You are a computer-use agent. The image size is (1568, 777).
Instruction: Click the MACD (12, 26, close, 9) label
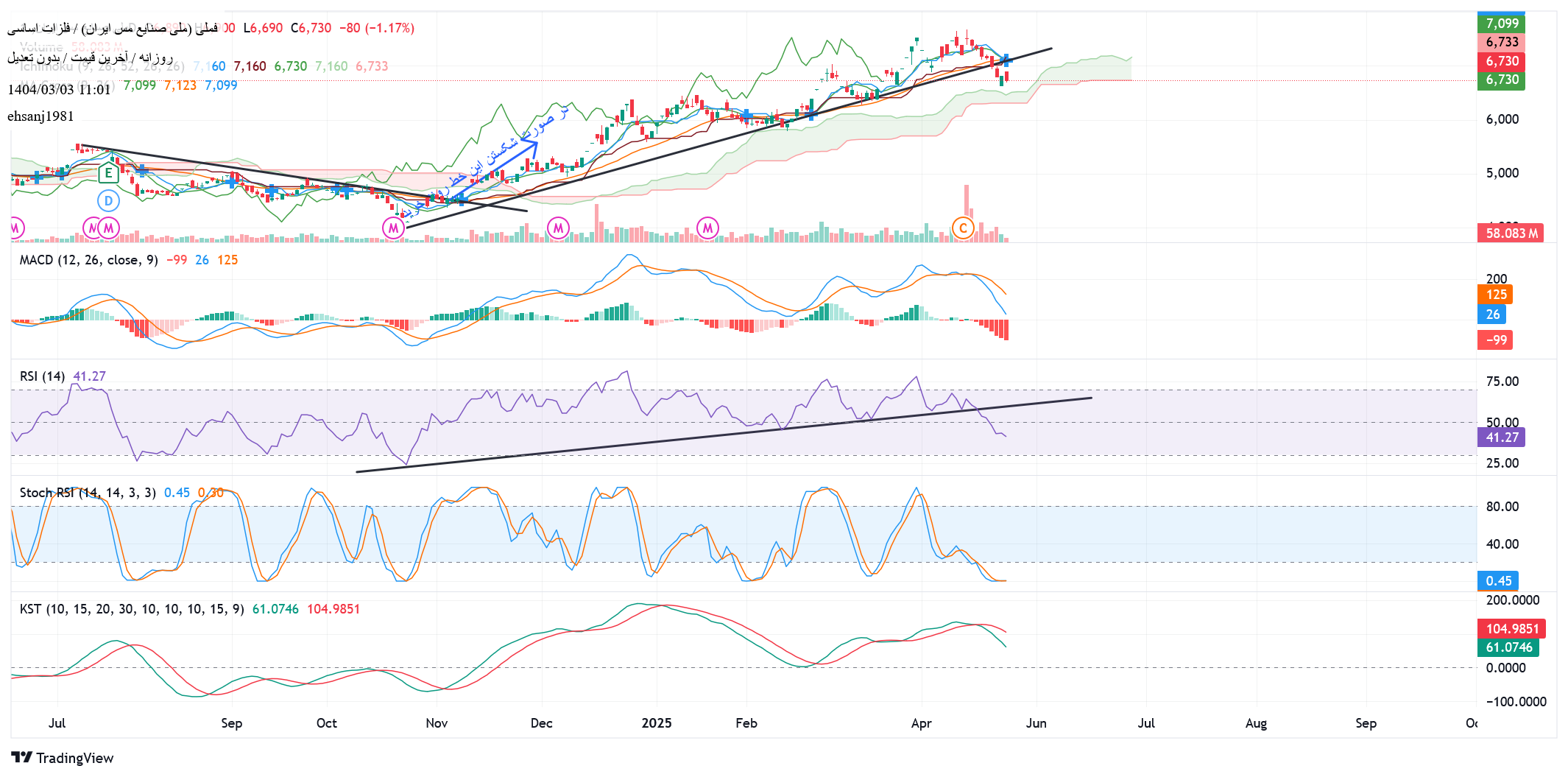[88, 260]
